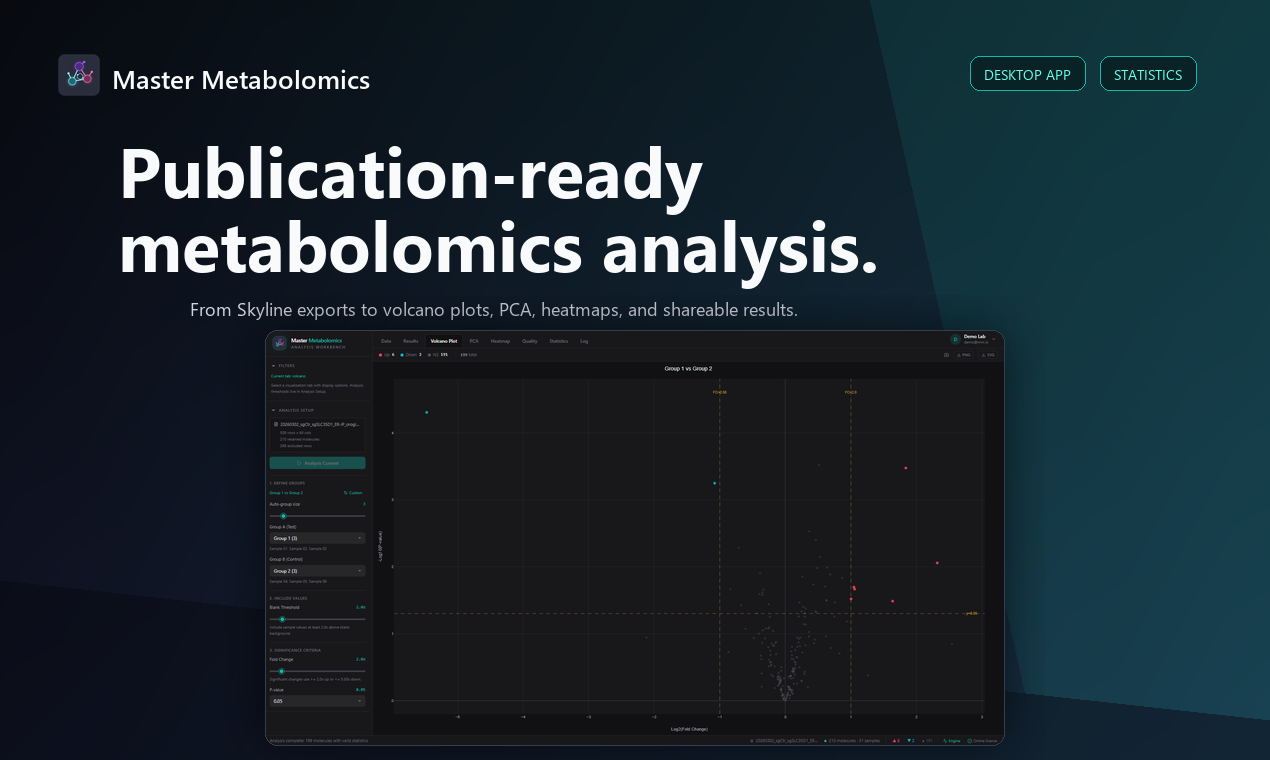Open the Demo Lab account menu
The width and height of the screenshot is (1270, 760).
click(x=973, y=339)
